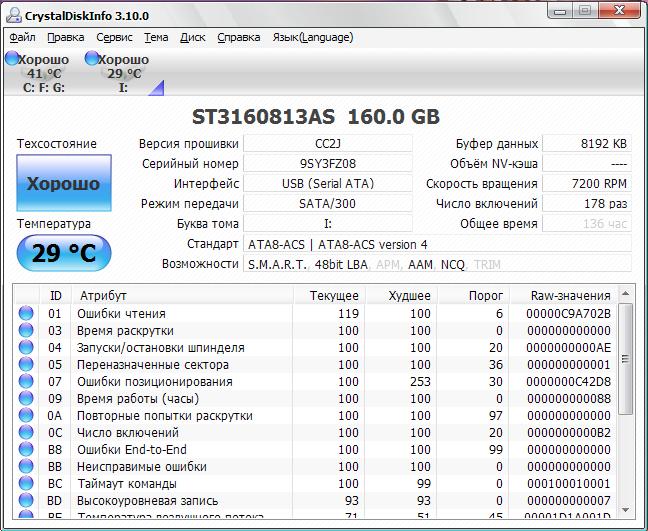The width and height of the screenshot is (648, 531).
Task: Click status orb of Время раскрутки row
Action: tap(26, 330)
